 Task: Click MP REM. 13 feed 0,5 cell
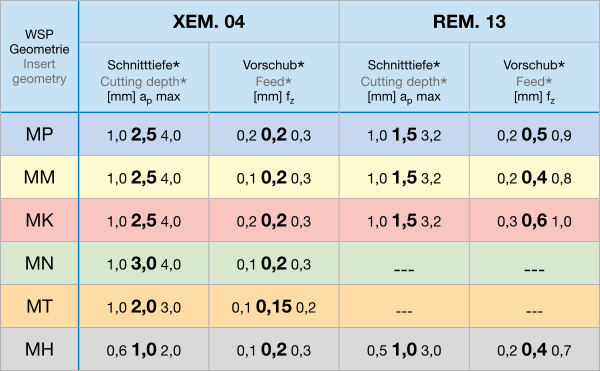[534, 134]
